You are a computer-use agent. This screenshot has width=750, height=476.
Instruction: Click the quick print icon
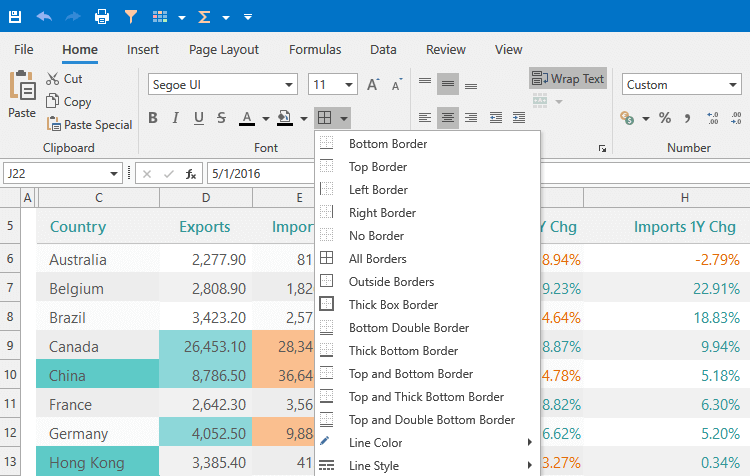point(102,17)
